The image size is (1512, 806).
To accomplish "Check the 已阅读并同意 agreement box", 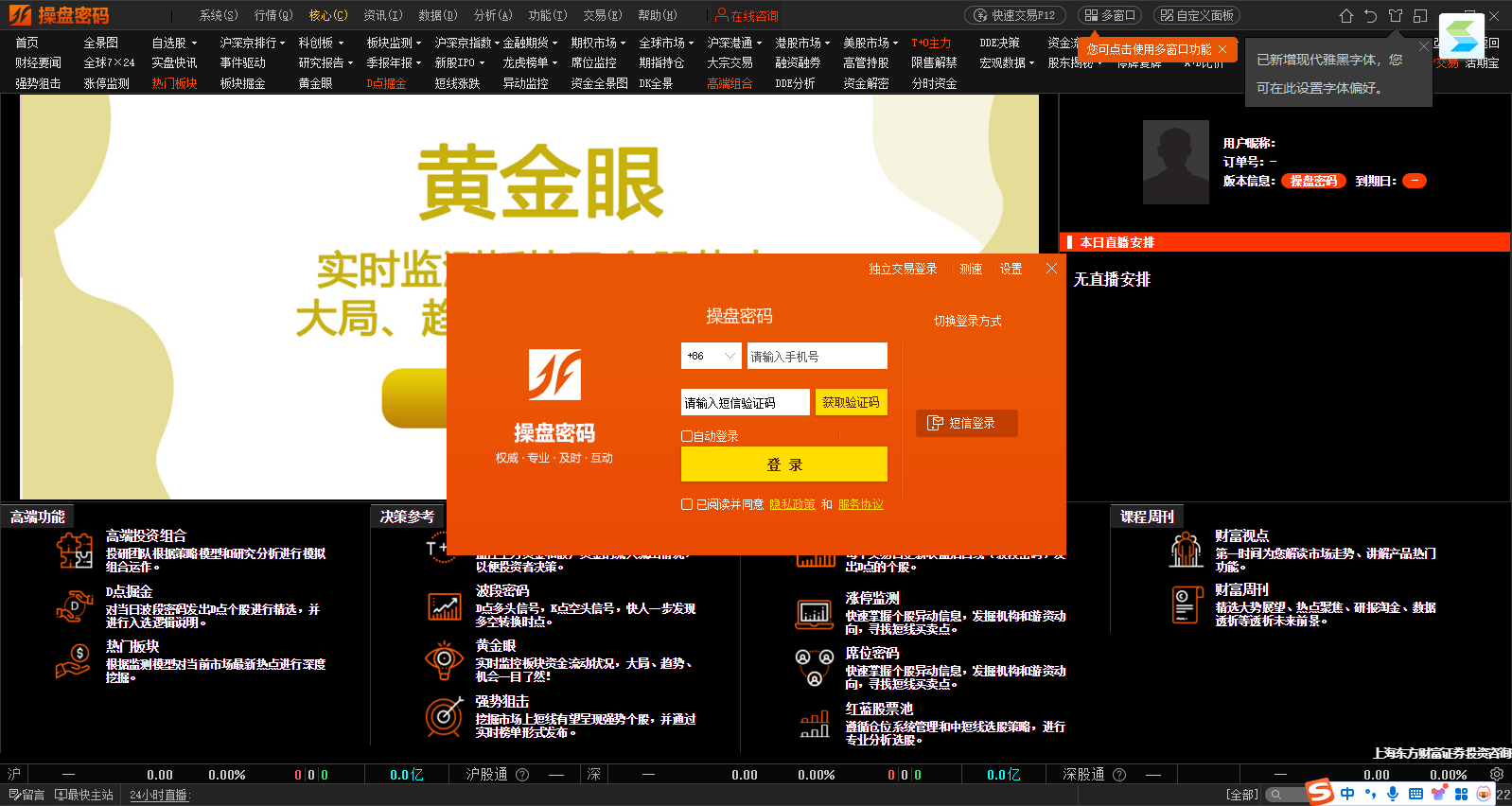I will point(687,504).
